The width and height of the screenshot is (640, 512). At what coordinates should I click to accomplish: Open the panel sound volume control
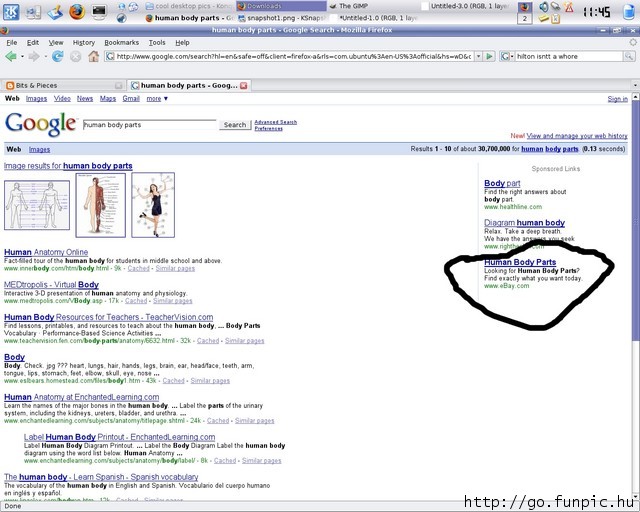click(543, 7)
